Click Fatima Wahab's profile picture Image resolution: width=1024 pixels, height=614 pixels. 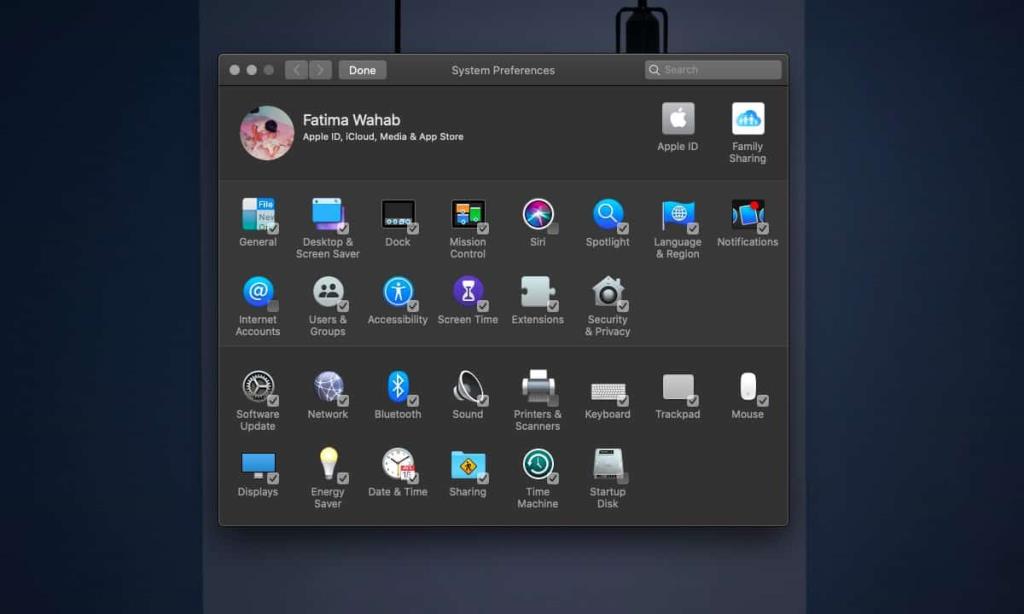click(x=265, y=131)
